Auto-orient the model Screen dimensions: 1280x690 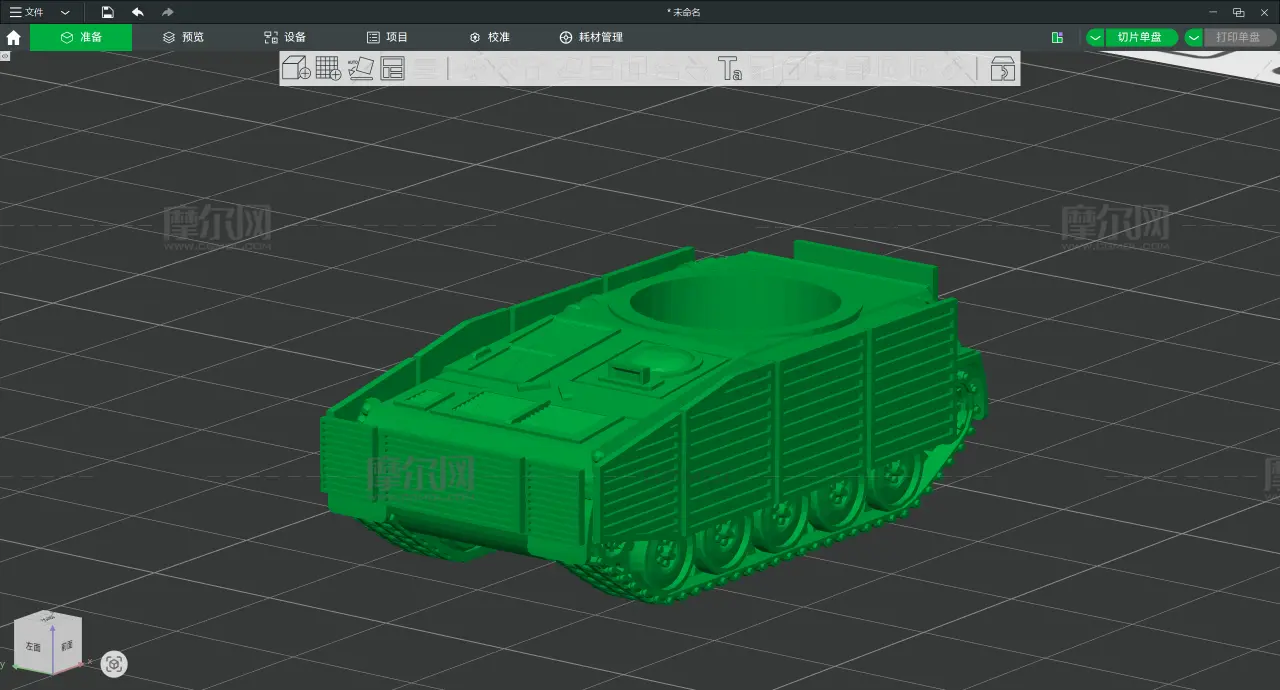360,68
